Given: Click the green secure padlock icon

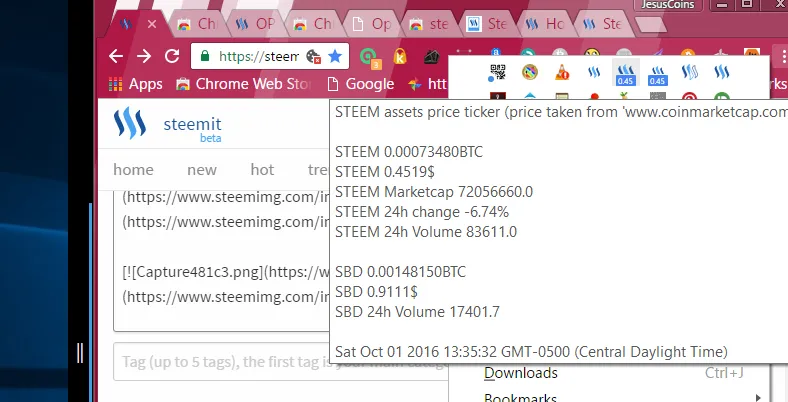Looking at the screenshot, I should [x=205, y=56].
